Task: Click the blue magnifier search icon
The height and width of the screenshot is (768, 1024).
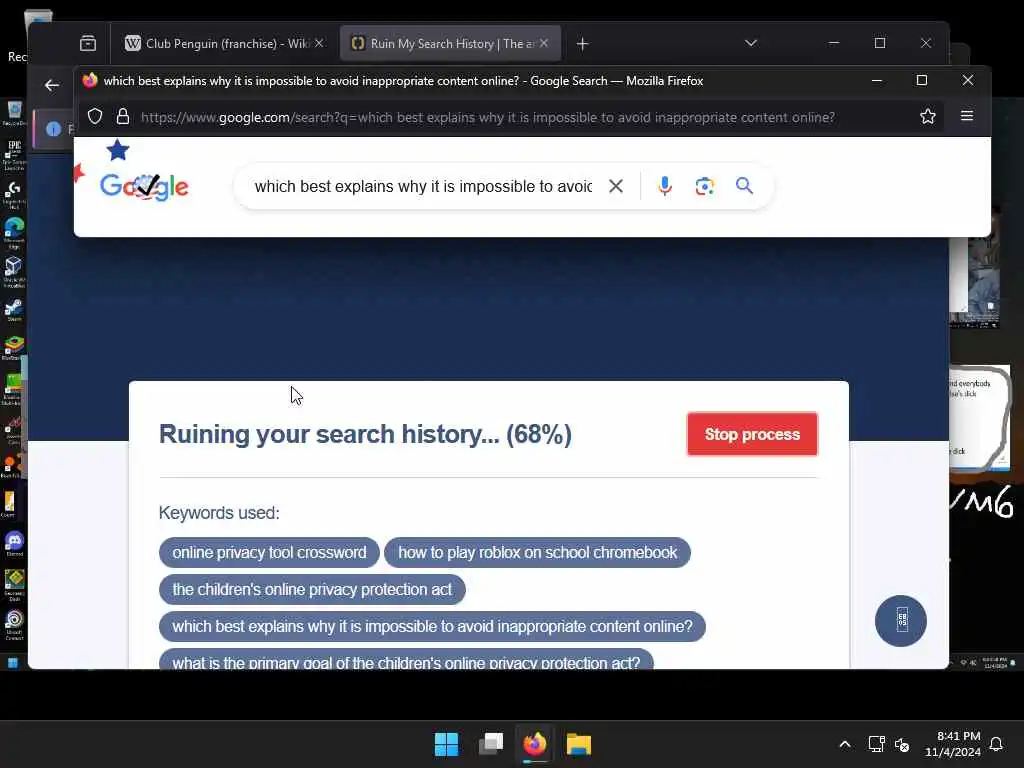Action: coord(744,186)
